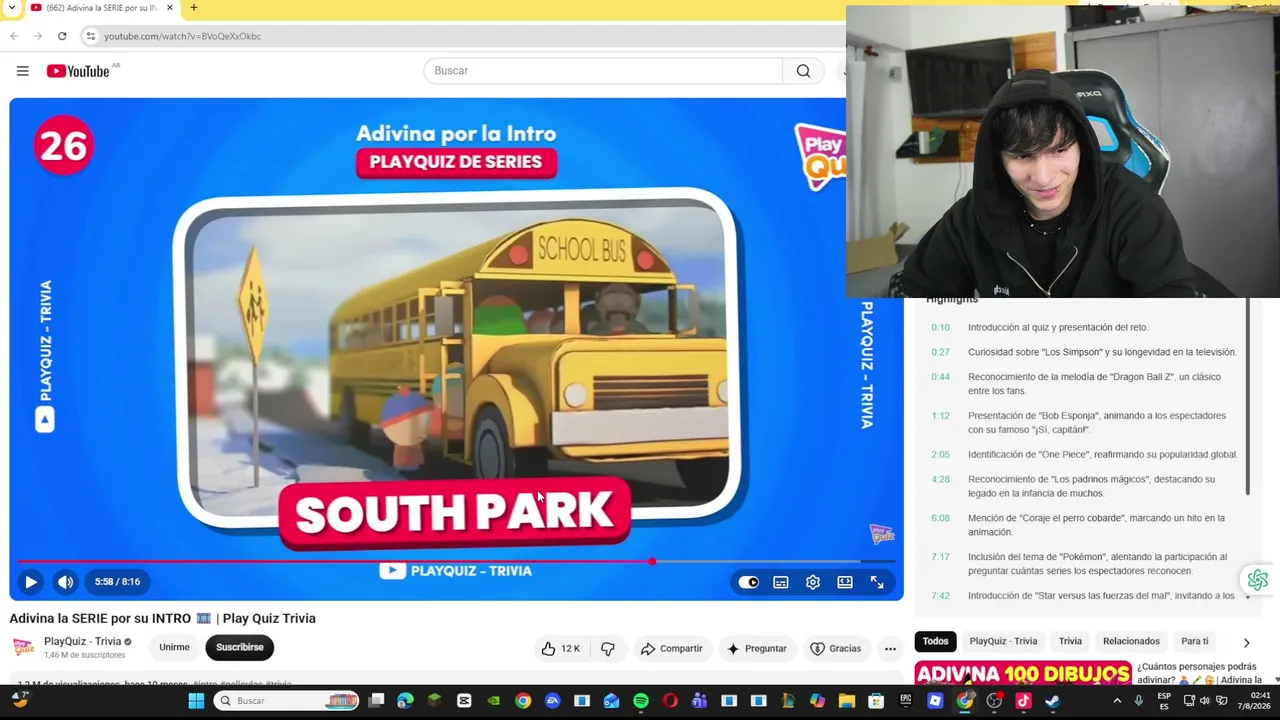Mute the video volume
1280x720 pixels.
[65, 582]
